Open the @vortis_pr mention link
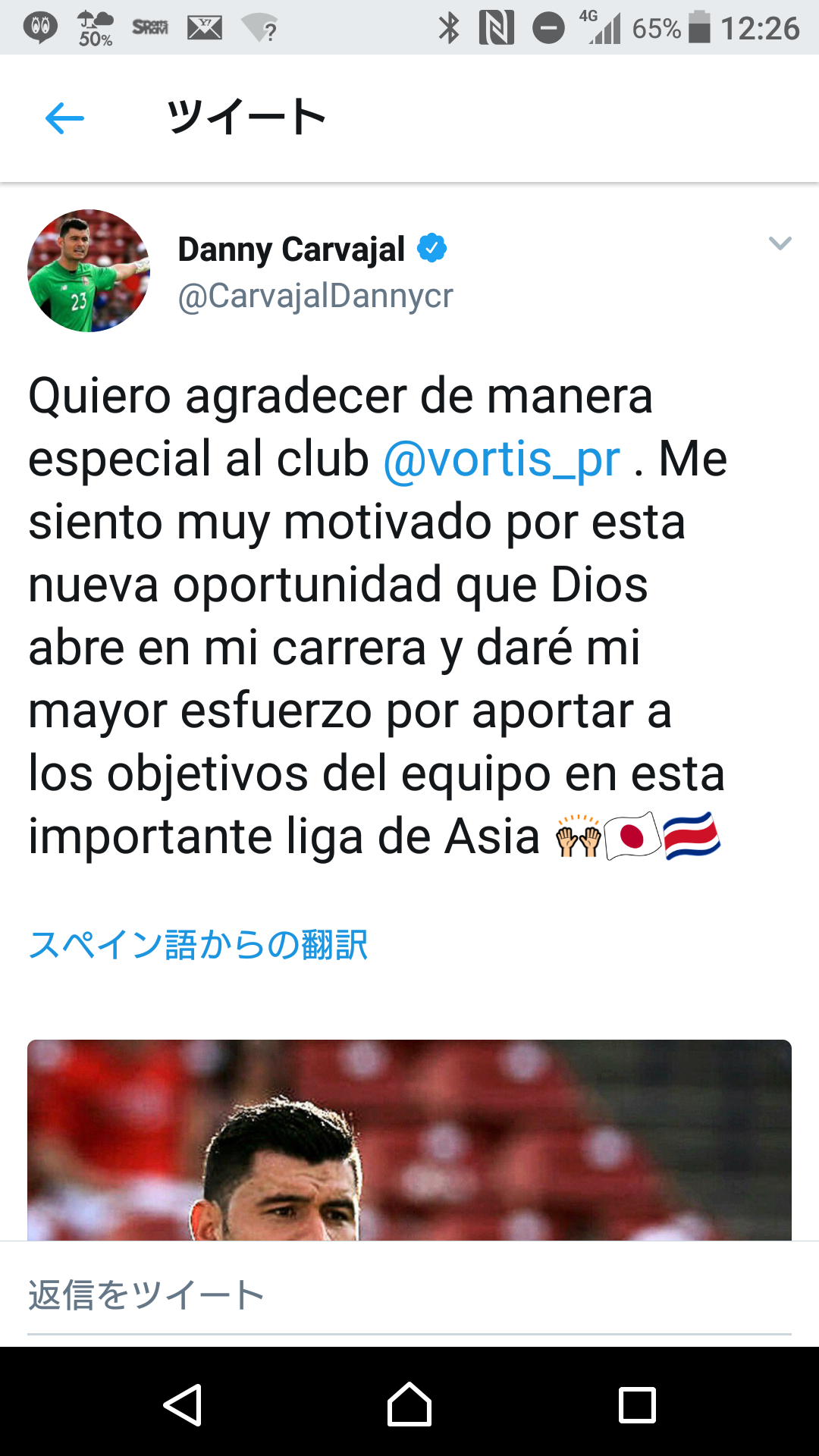The width and height of the screenshot is (819, 1456). coord(502,459)
